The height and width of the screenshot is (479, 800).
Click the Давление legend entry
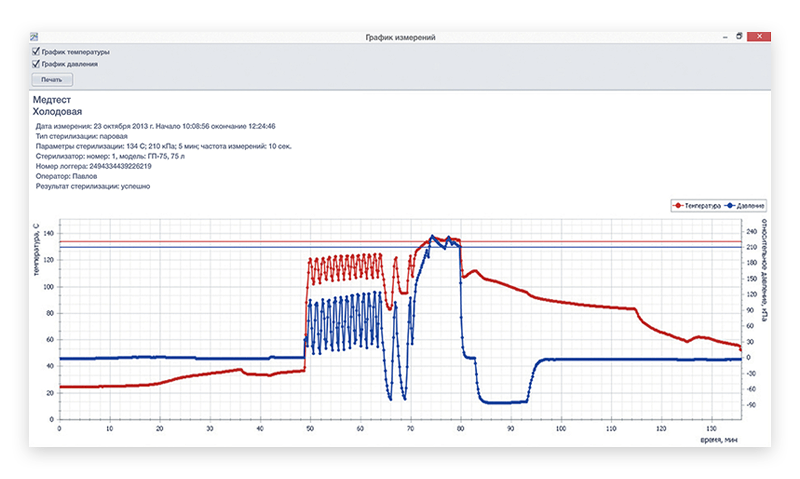(745, 206)
